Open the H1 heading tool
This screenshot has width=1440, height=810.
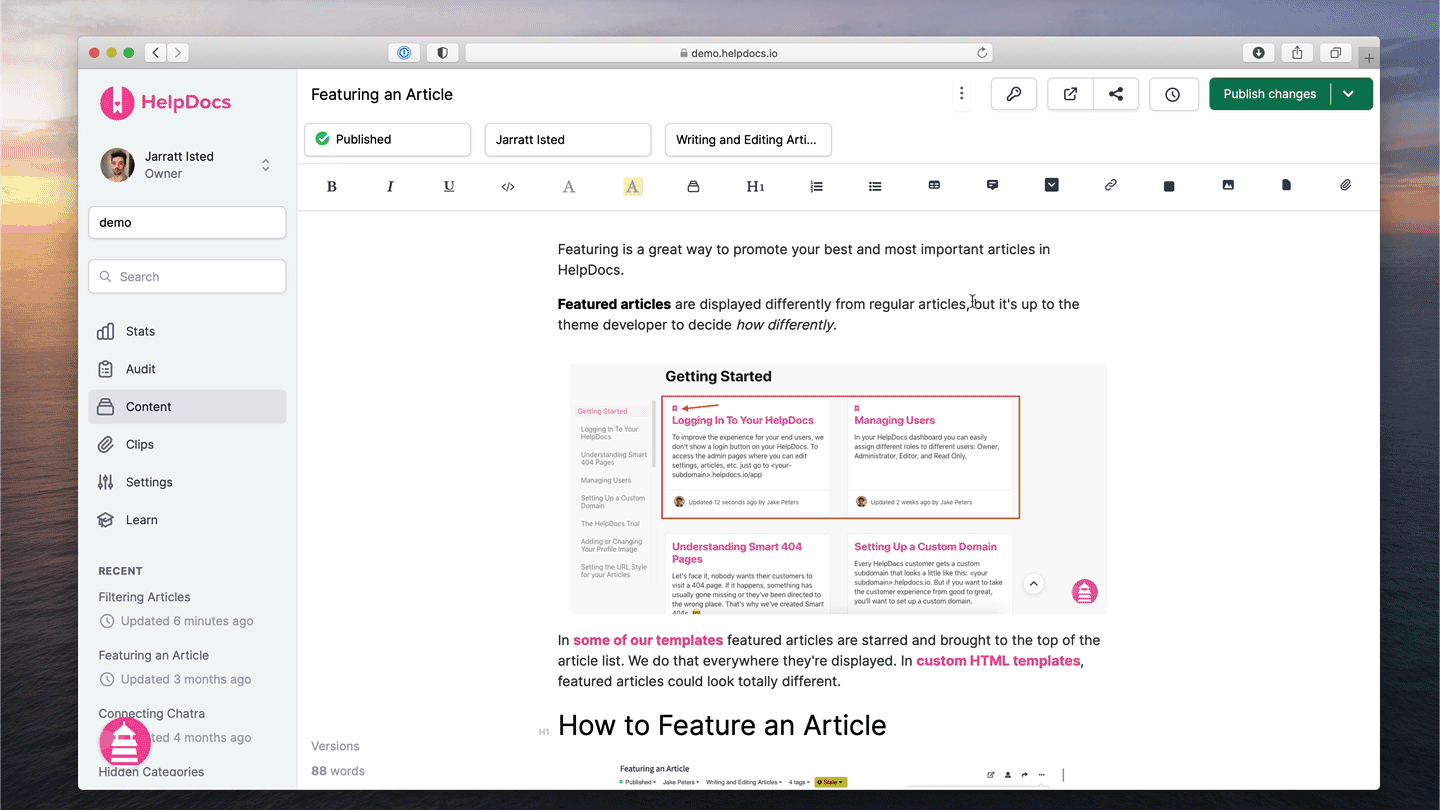755,186
